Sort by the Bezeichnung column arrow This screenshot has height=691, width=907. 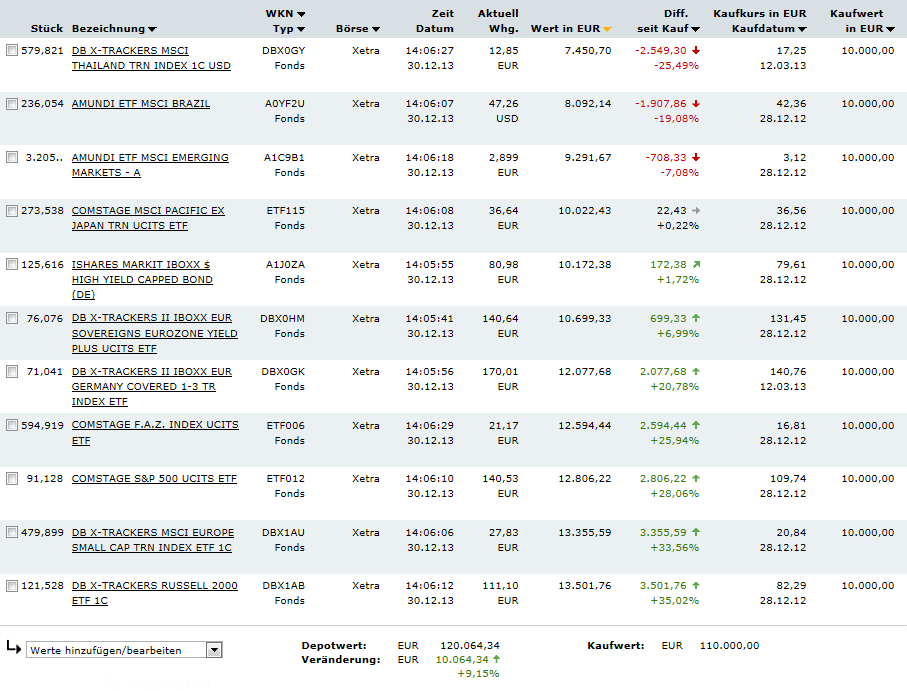152,30
